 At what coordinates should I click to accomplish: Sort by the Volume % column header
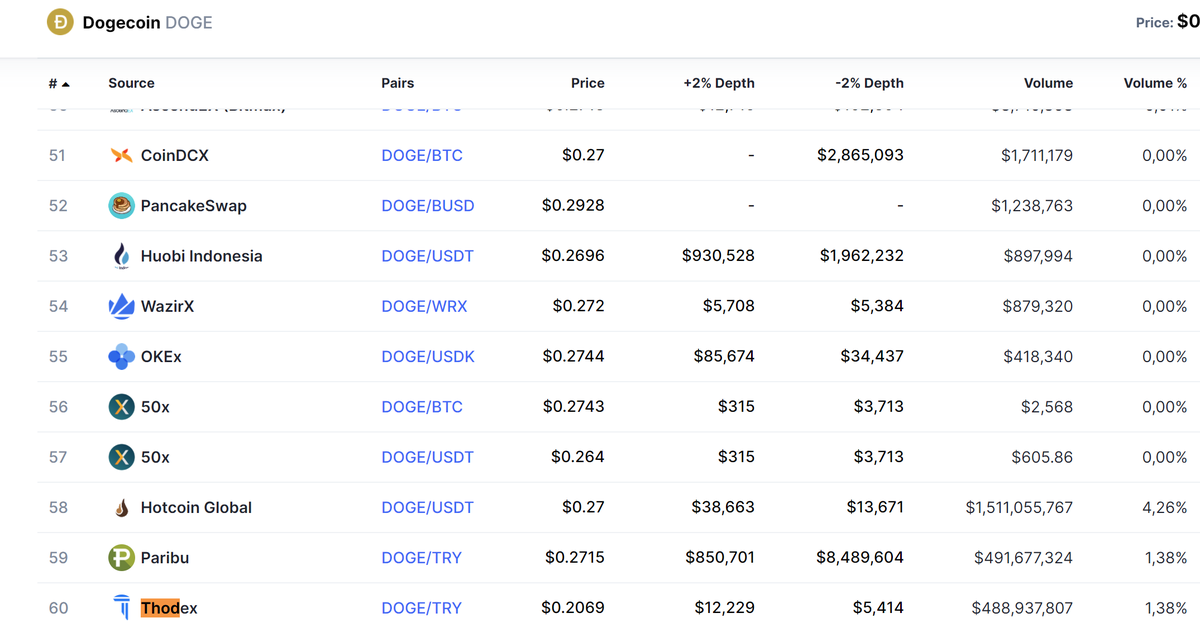[x=1155, y=83]
